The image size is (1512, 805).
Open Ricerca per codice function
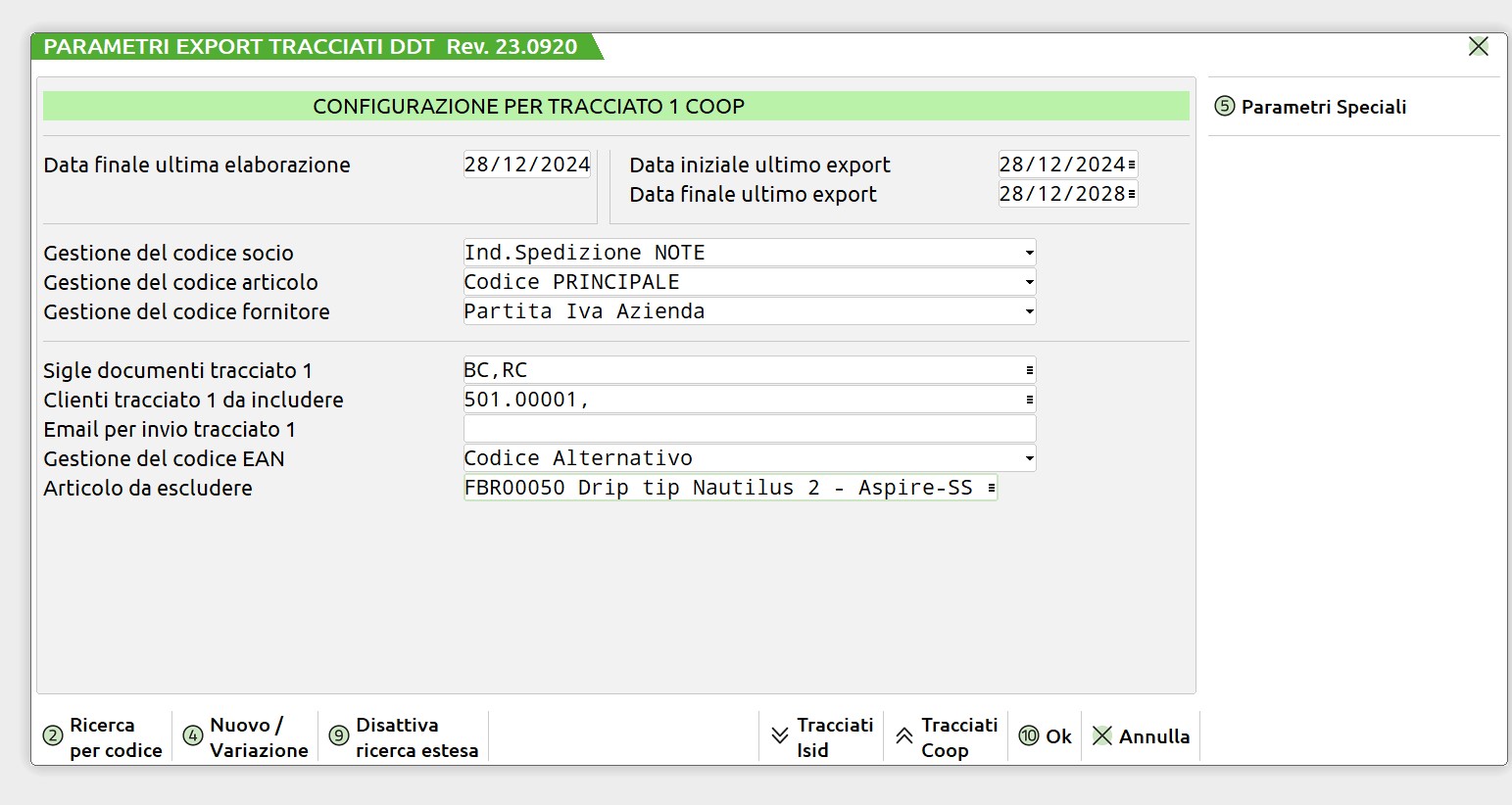tap(104, 737)
